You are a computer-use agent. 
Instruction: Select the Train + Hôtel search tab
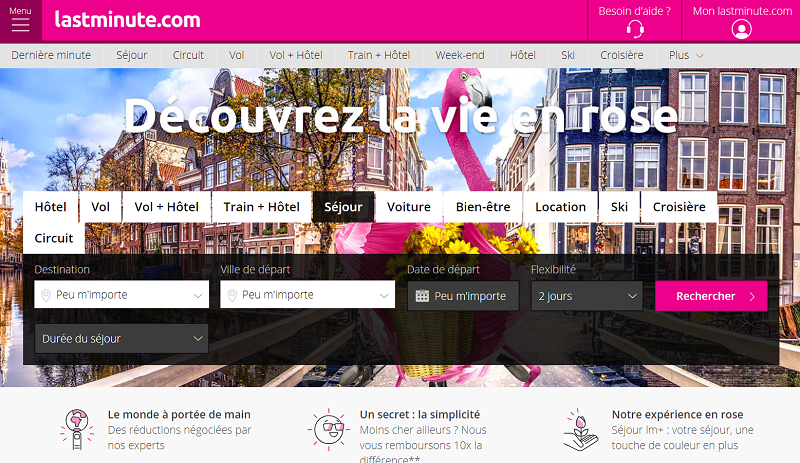click(x=262, y=207)
